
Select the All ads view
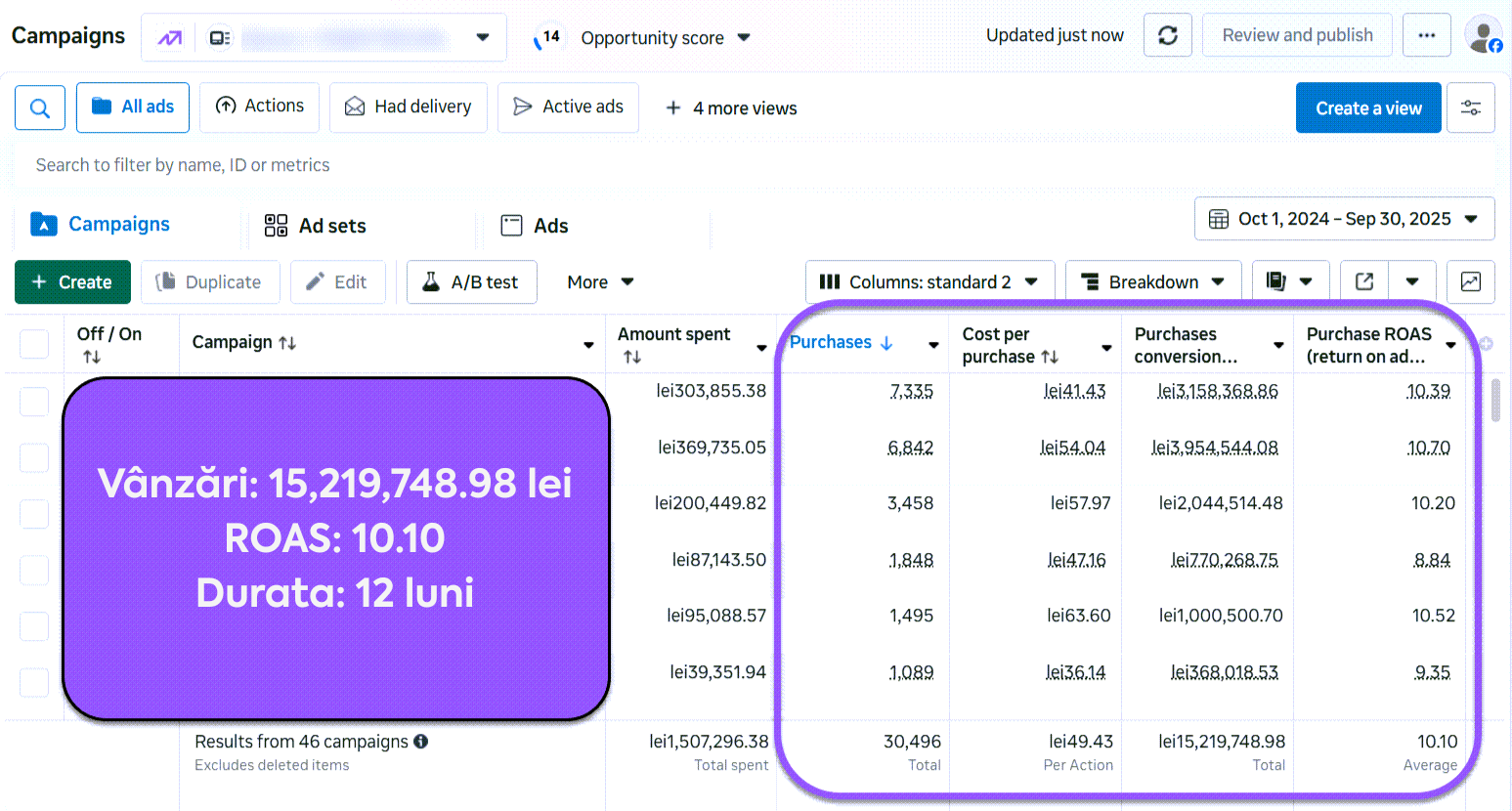[133, 107]
